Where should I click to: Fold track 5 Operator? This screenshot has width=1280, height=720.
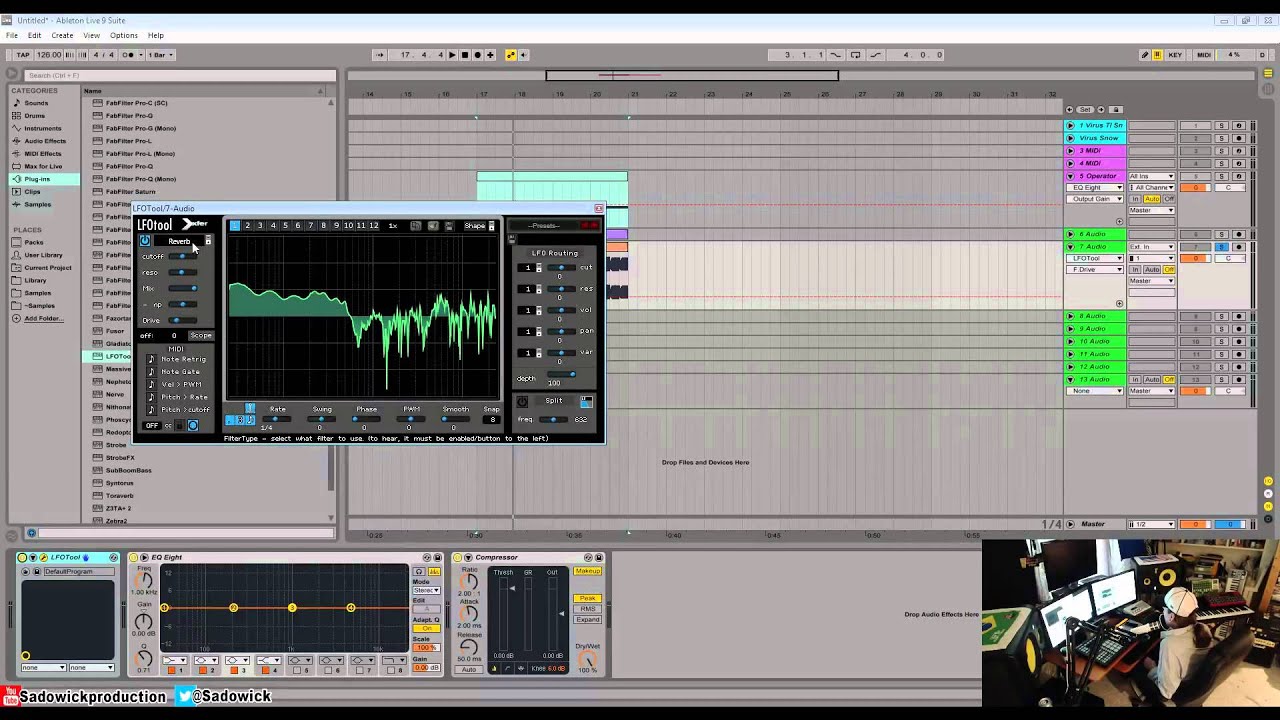pos(1070,176)
